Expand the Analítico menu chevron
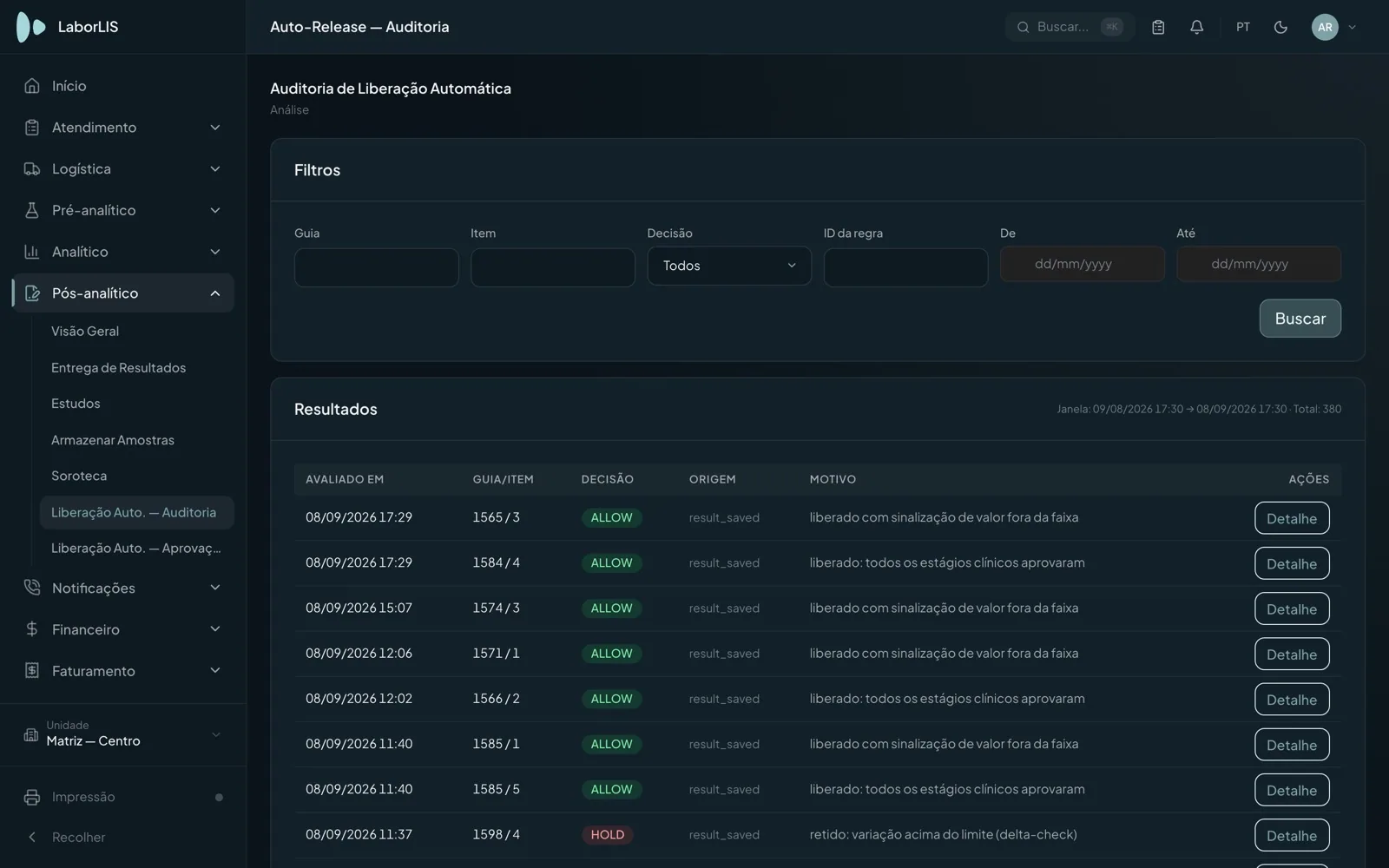Screen dimensions: 1389x868 [215, 252]
